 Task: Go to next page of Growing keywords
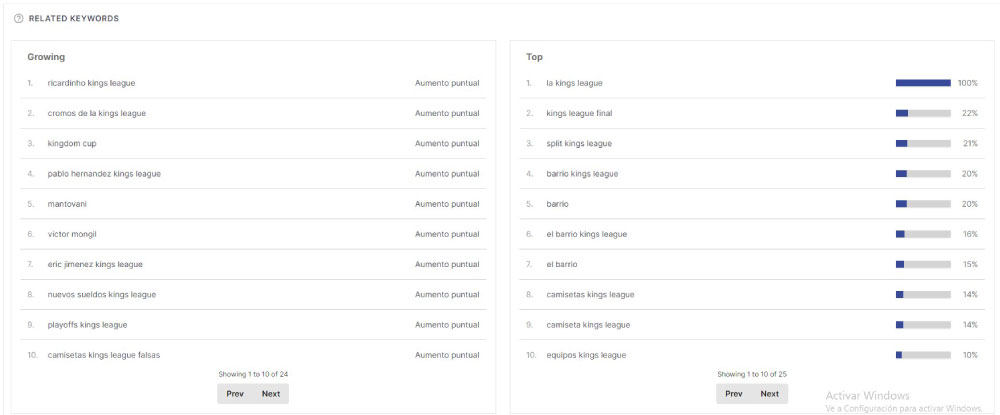pyautogui.click(x=270, y=394)
